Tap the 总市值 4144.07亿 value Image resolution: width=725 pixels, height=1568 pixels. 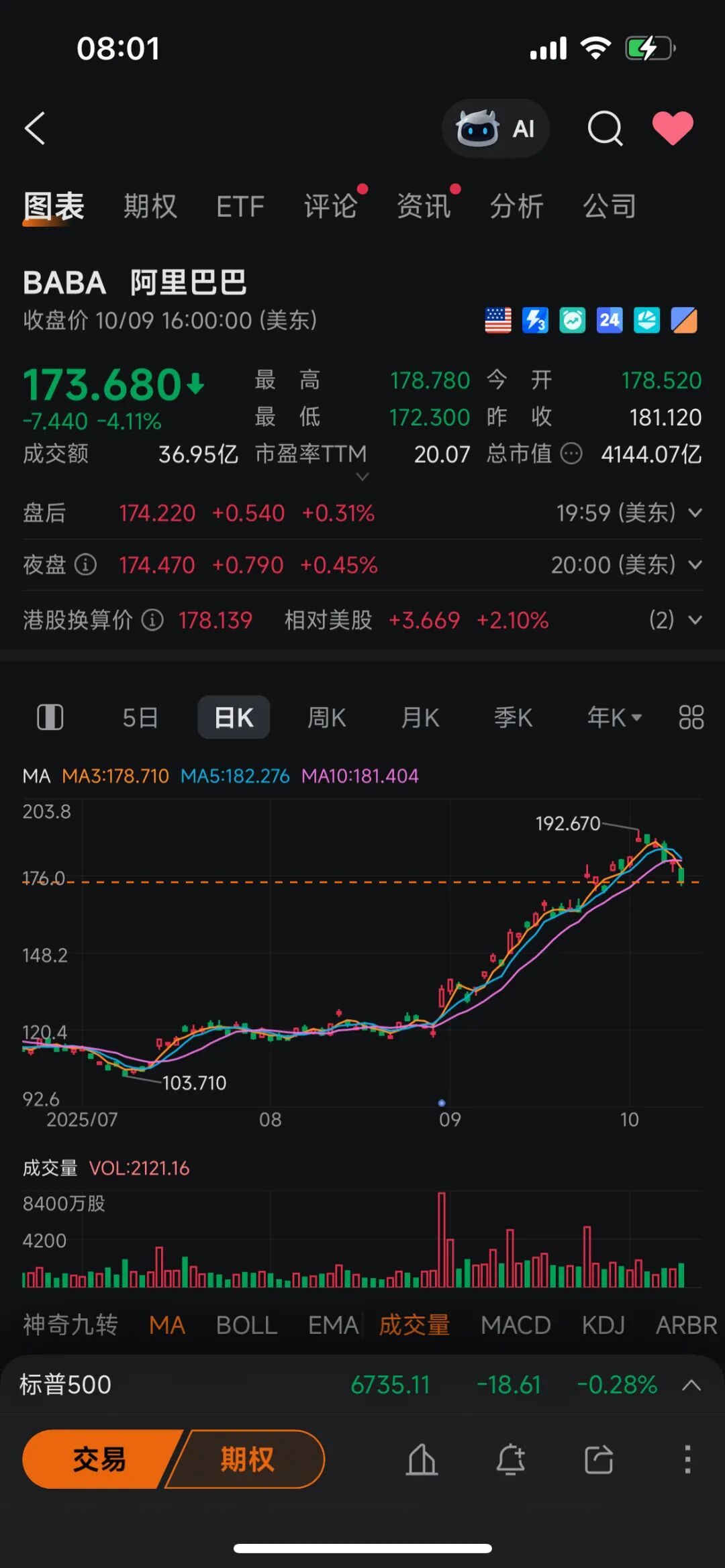click(x=651, y=454)
